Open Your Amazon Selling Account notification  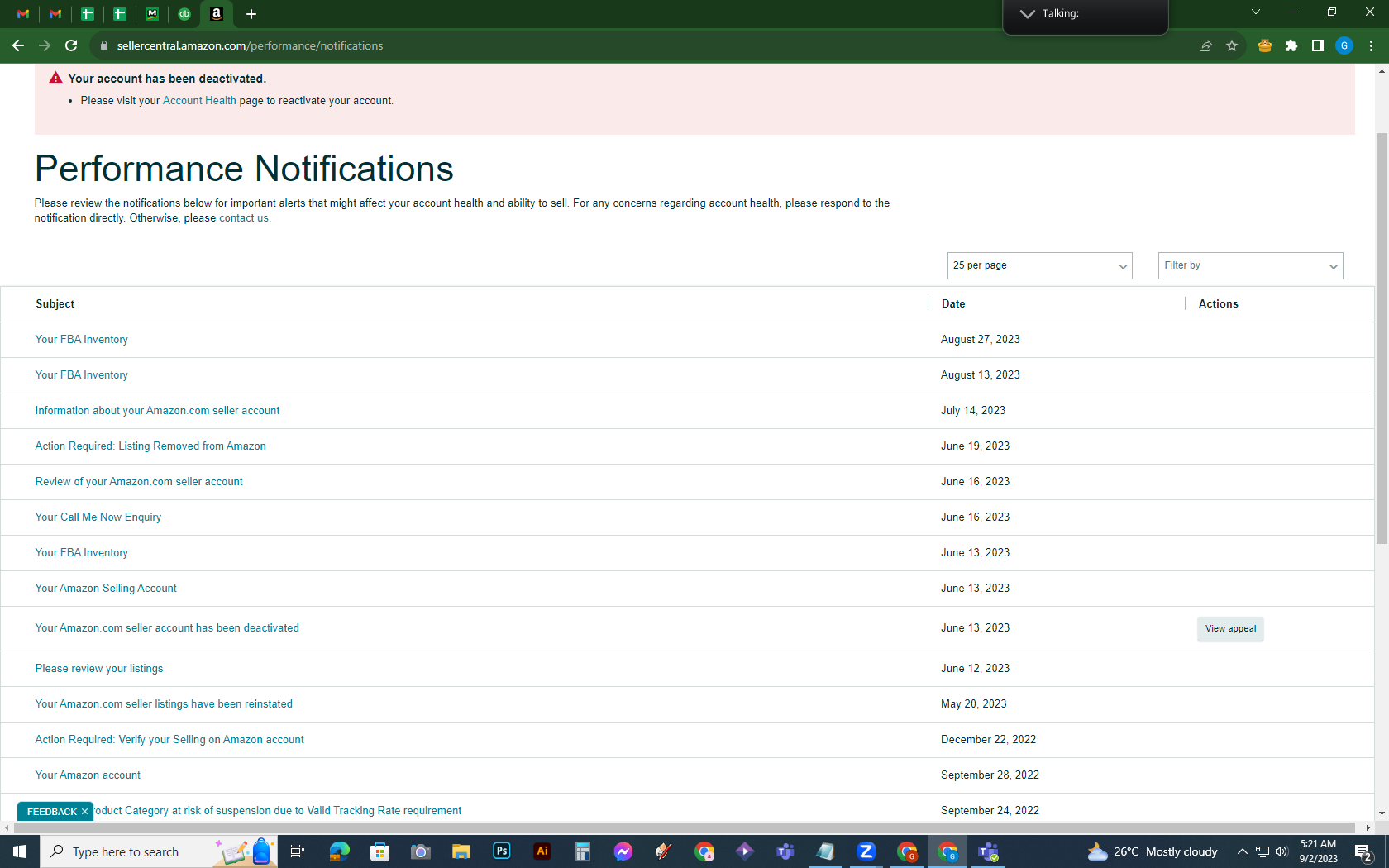pyautogui.click(x=106, y=589)
